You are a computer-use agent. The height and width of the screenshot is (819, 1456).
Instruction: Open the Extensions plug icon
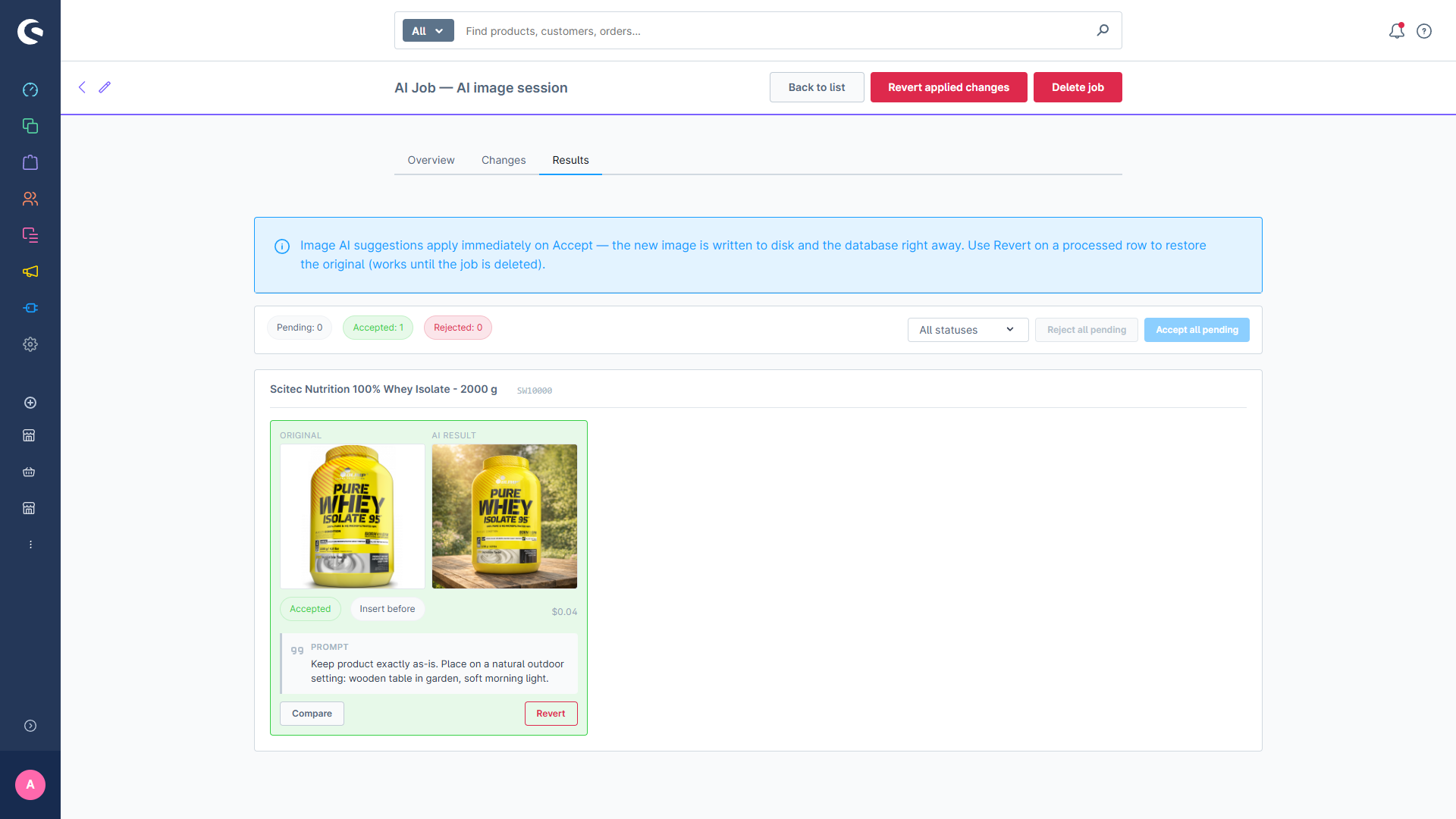pyautogui.click(x=30, y=308)
